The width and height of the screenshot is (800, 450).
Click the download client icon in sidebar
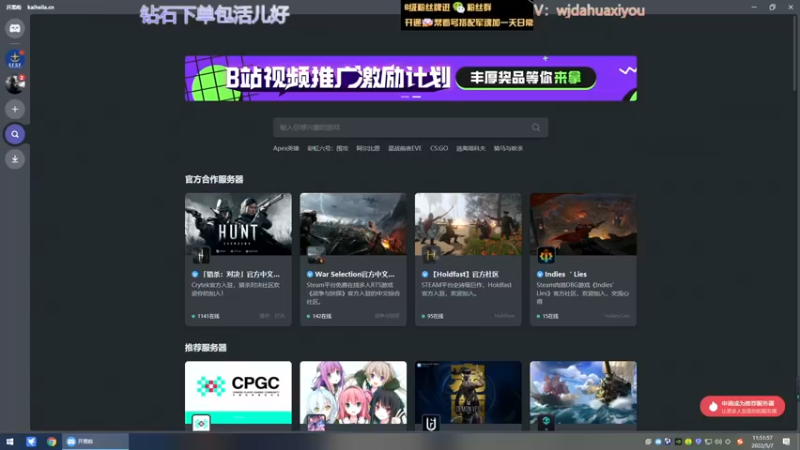15,159
